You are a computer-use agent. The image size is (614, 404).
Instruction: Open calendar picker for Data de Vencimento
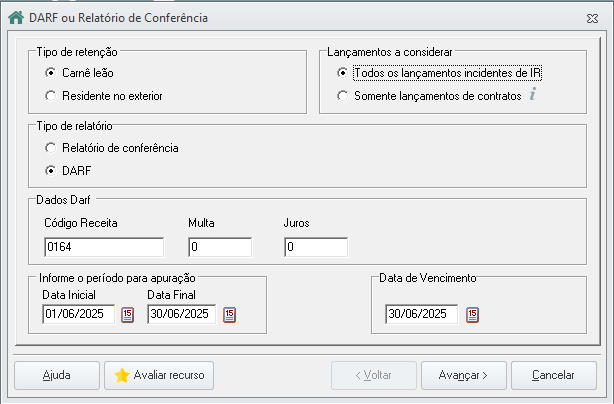click(473, 315)
